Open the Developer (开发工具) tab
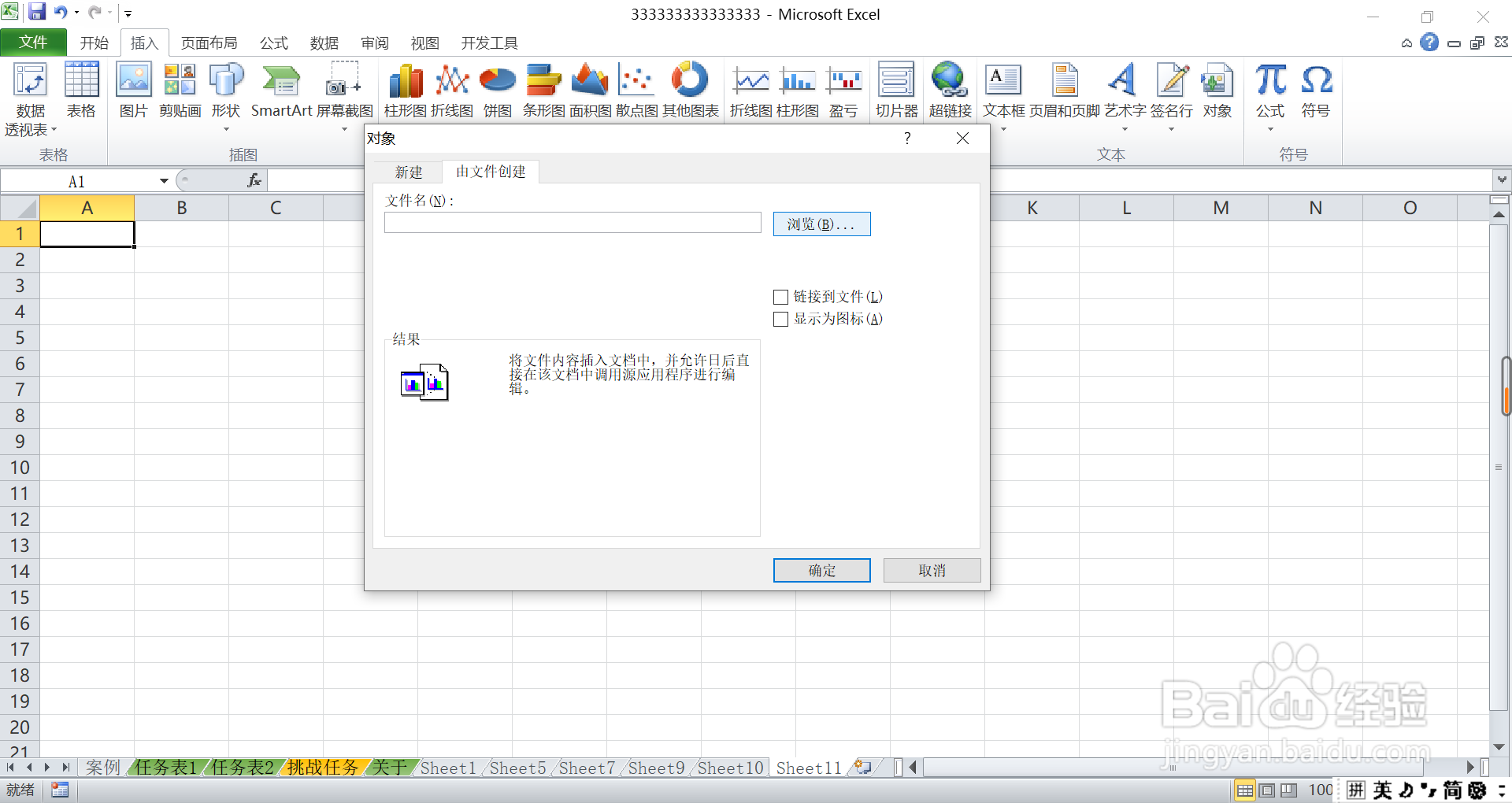The height and width of the screenshot is (803, 1512). [489, 43]
